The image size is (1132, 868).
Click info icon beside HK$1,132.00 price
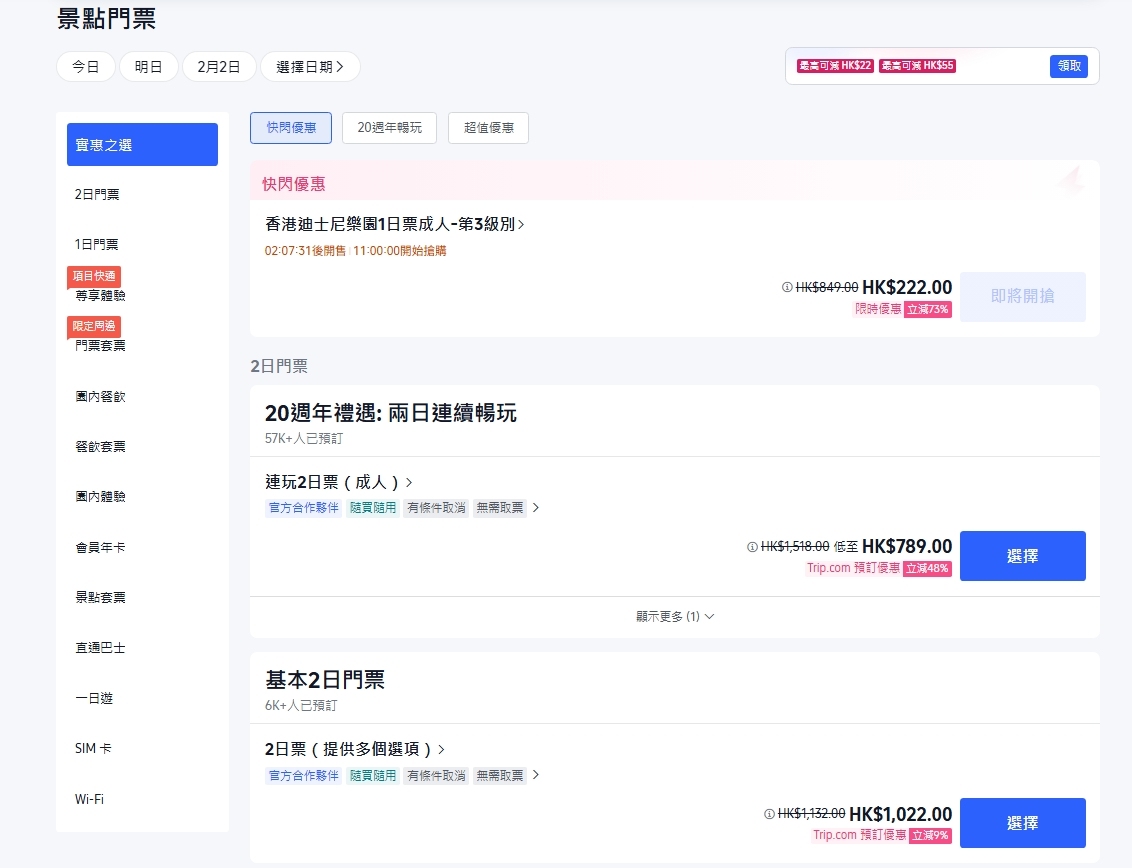pyautogui.click(x=769, y=814)
